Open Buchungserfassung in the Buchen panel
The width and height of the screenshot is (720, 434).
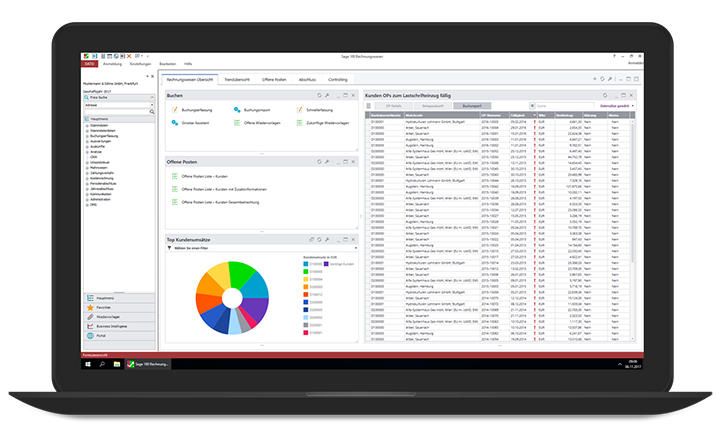click(x=192, y=110)
